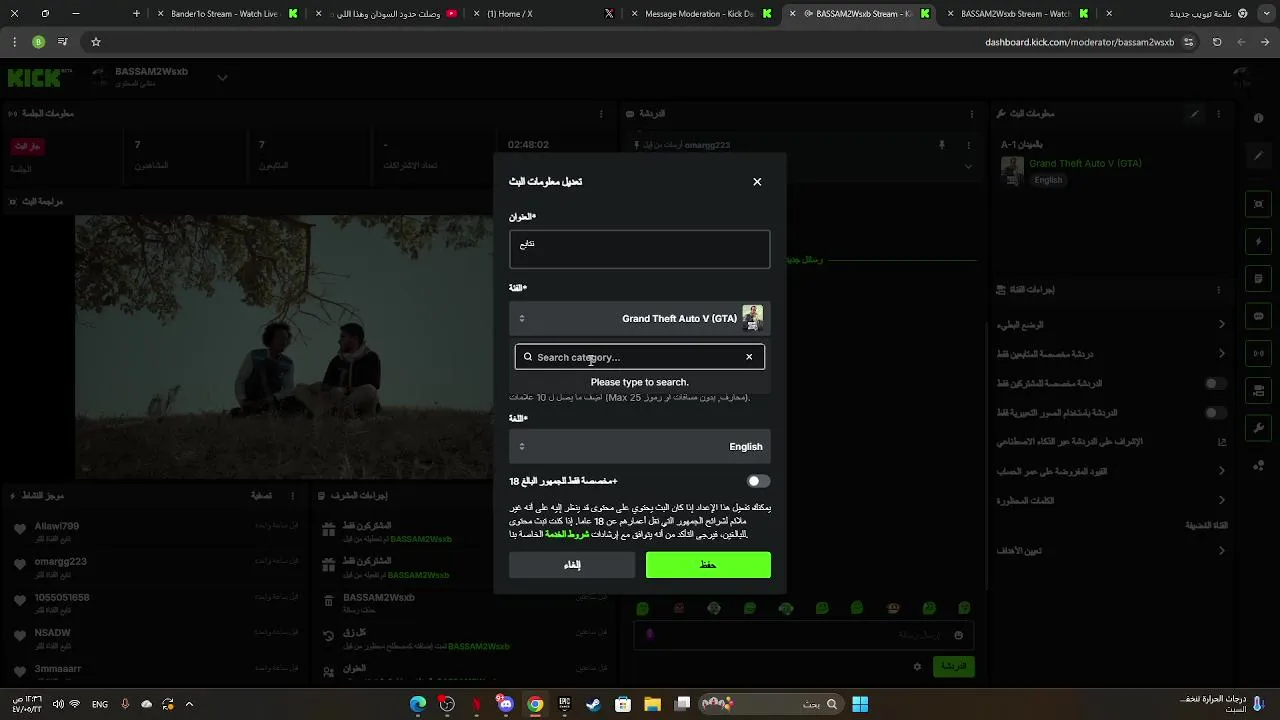Expand the followers-only chat chevron

pos(1221,353)
